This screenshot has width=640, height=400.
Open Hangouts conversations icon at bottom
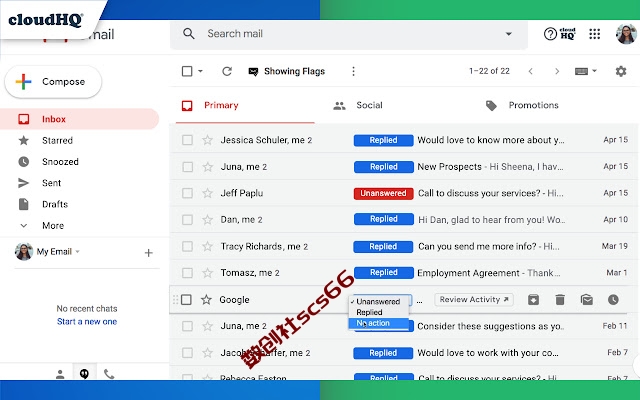pos(84,374)
